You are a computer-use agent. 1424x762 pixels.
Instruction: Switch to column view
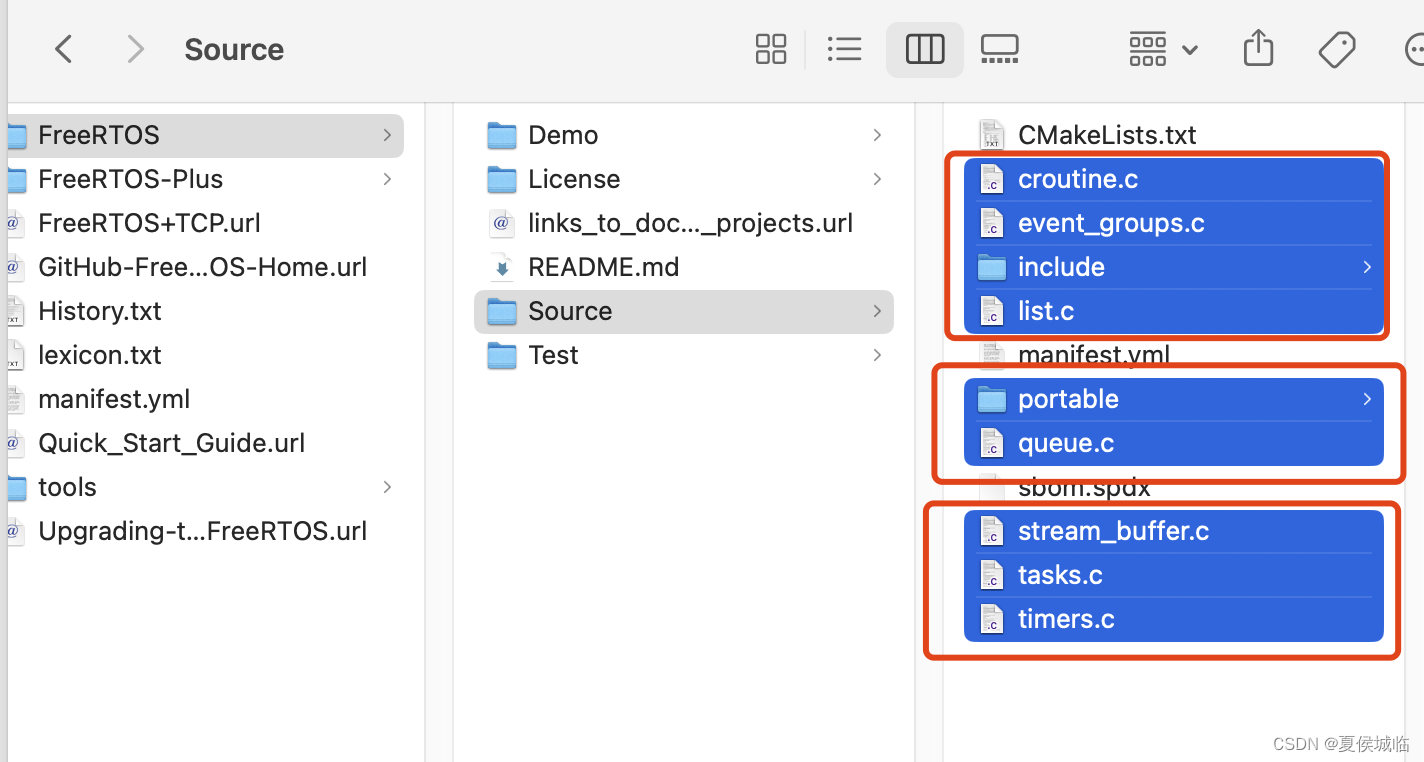tap(925, 49)
